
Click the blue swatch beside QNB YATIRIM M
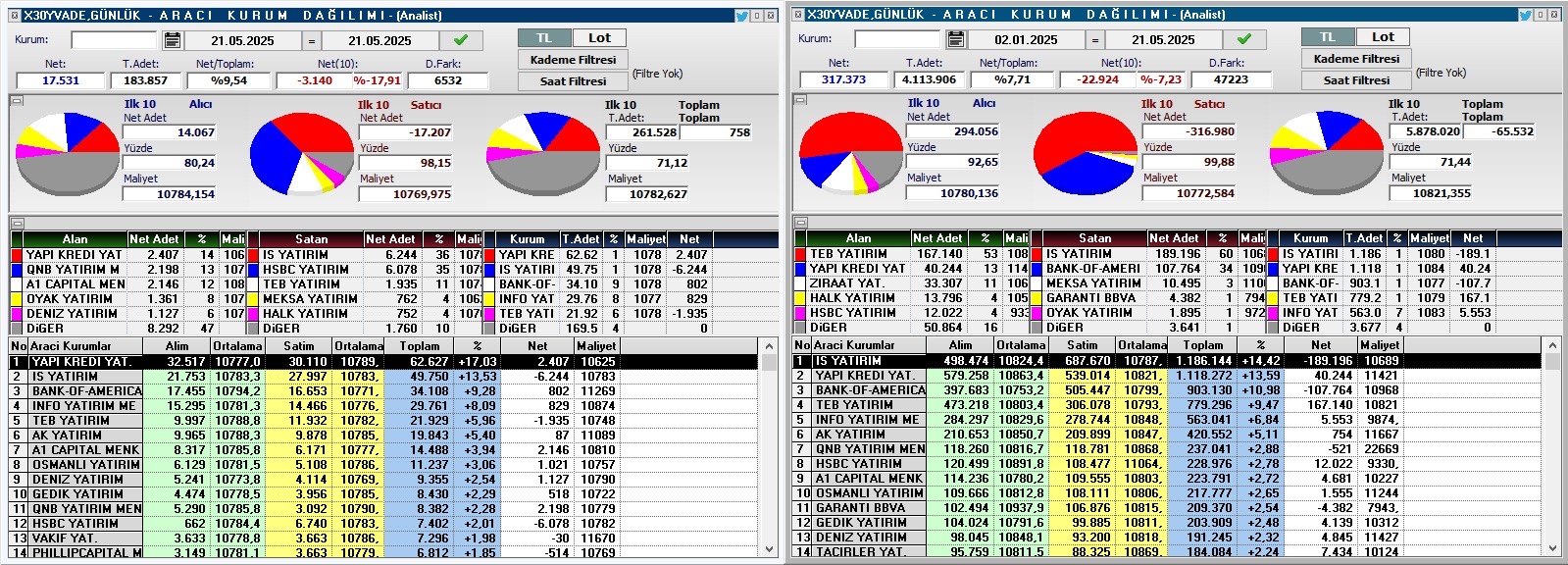coord(17,270)
